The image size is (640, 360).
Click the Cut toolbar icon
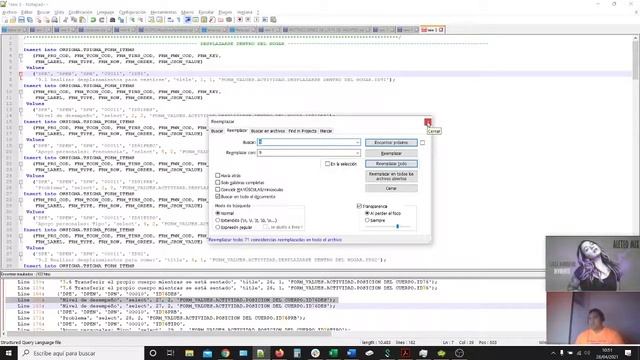65,20
